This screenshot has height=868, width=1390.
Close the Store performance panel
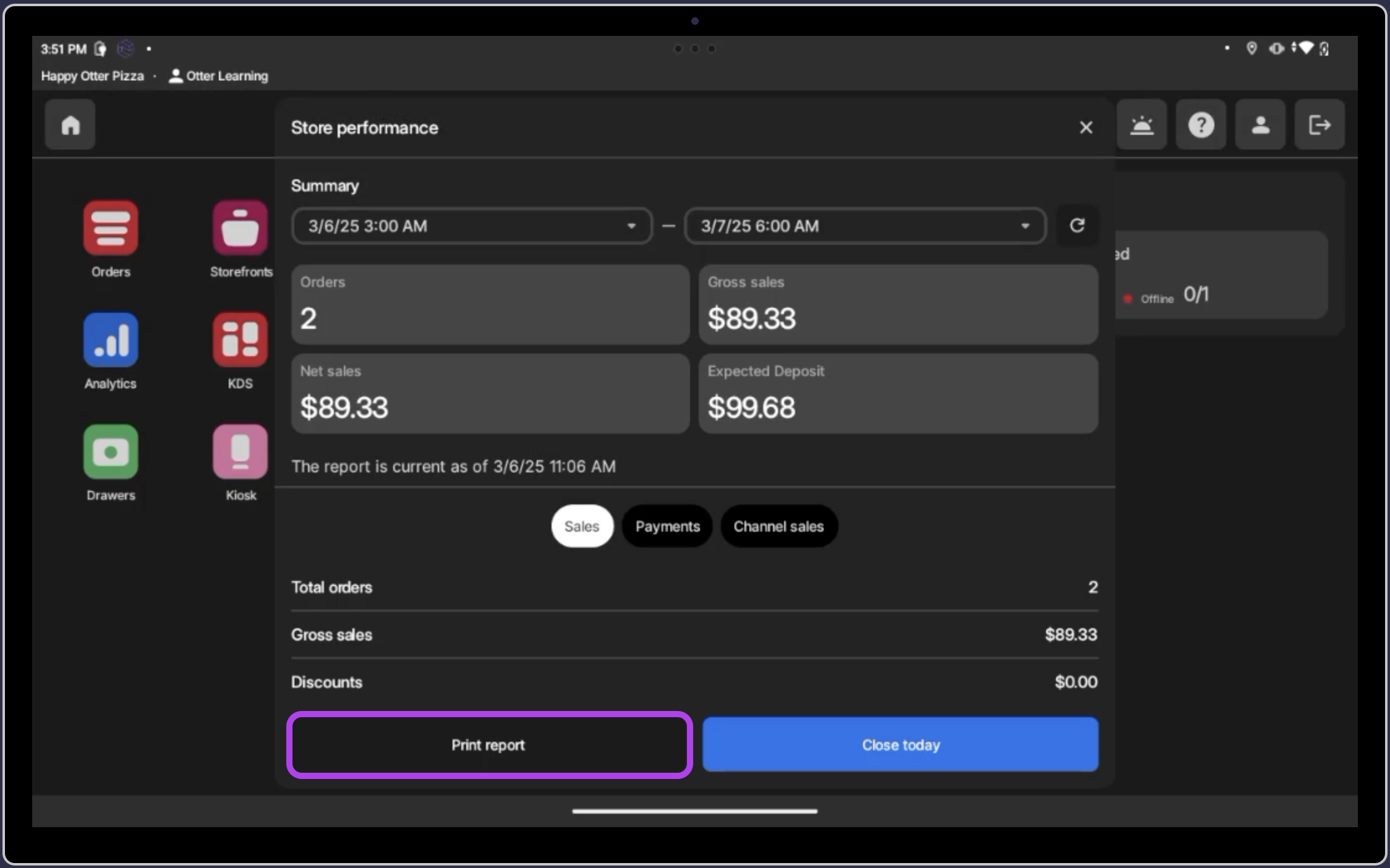(1086, 127)
